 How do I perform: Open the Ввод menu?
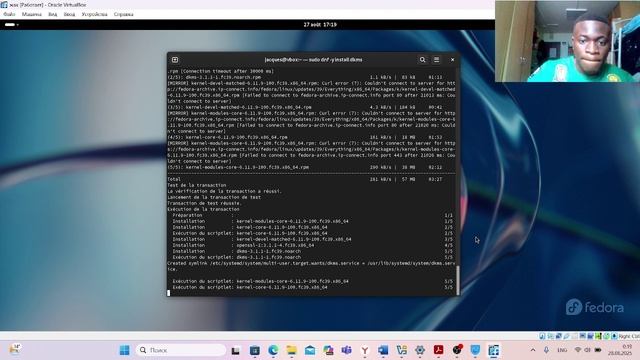click(x=69, y=14)
